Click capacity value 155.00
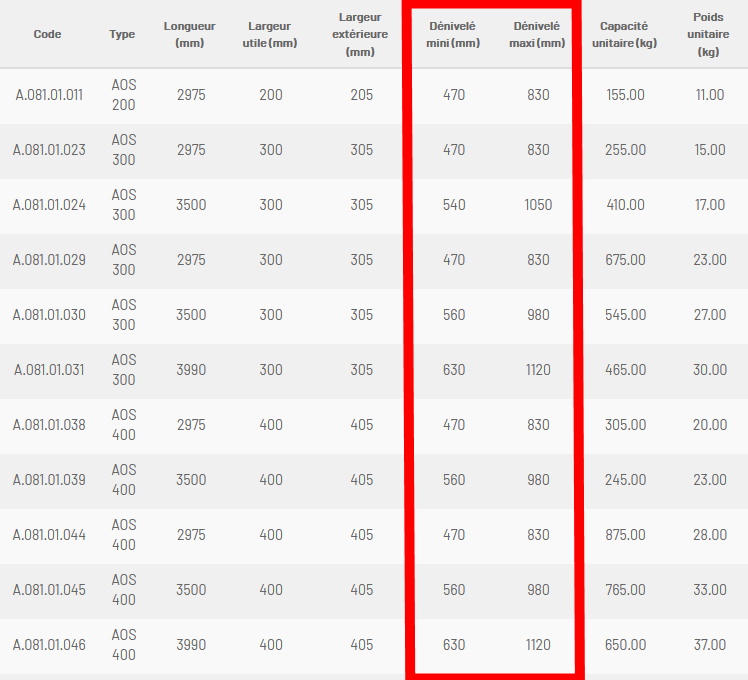The height and width of the screenshot is (680, 748). 625,95
